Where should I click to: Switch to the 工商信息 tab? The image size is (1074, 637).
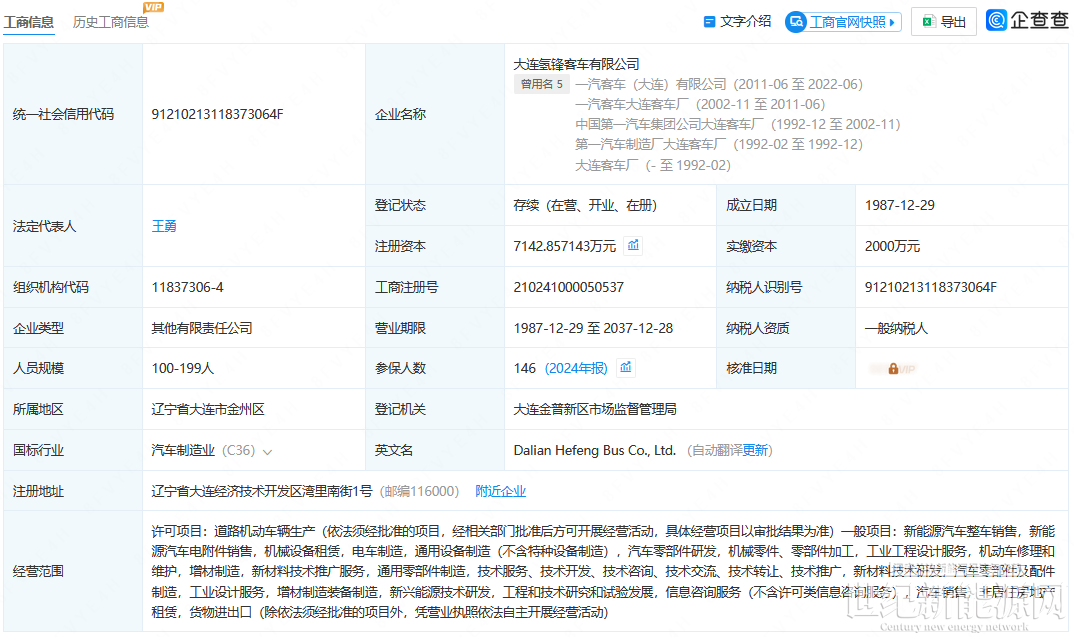[29, 21]
